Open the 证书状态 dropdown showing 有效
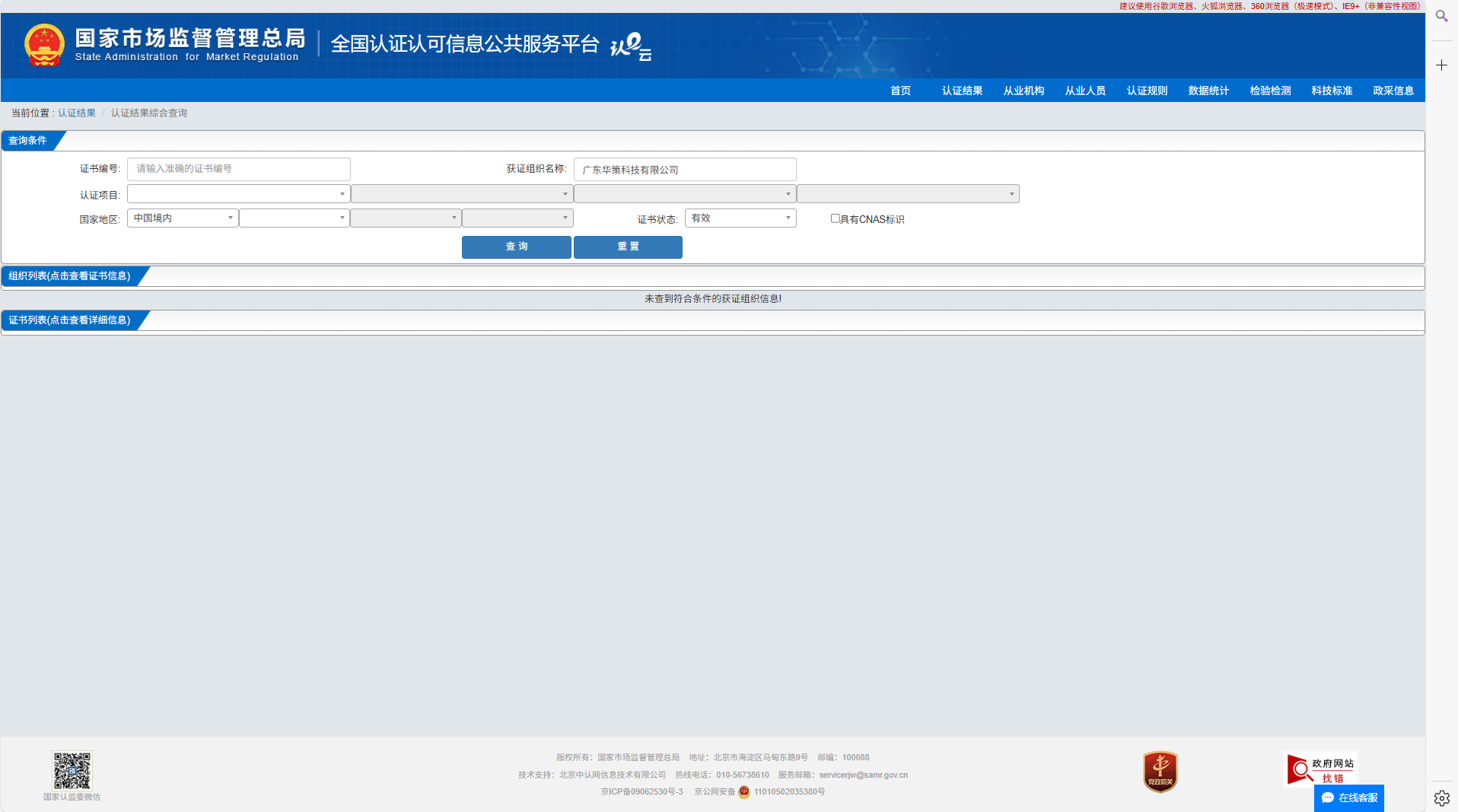Screen dimensions: 1458x812 click(x=740, y=218)
